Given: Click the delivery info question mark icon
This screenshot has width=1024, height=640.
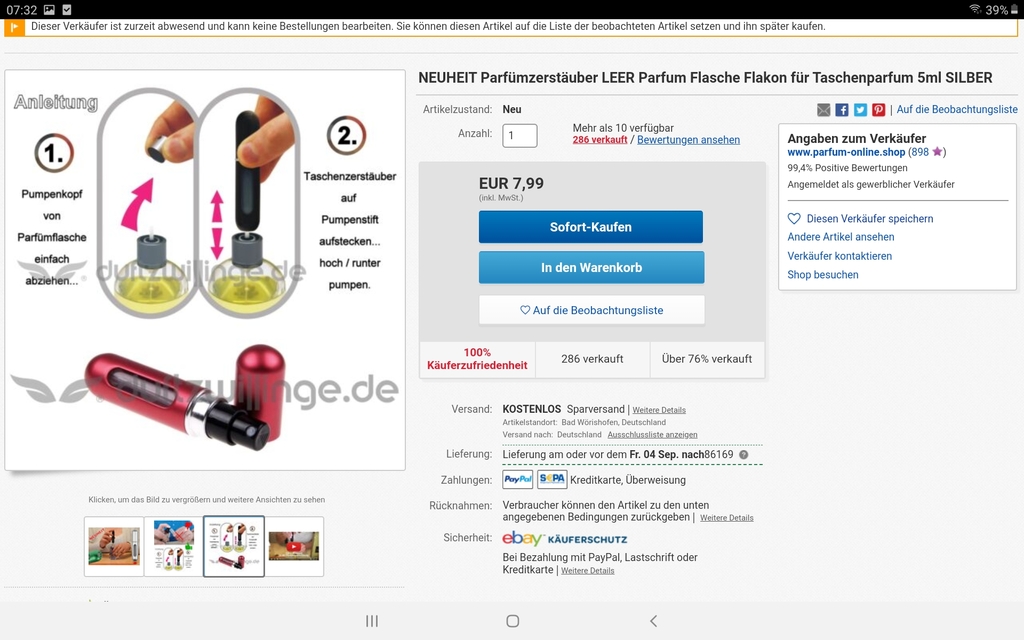Looking at the screenshot, I should pyautogui.click(x=743, y=455).
